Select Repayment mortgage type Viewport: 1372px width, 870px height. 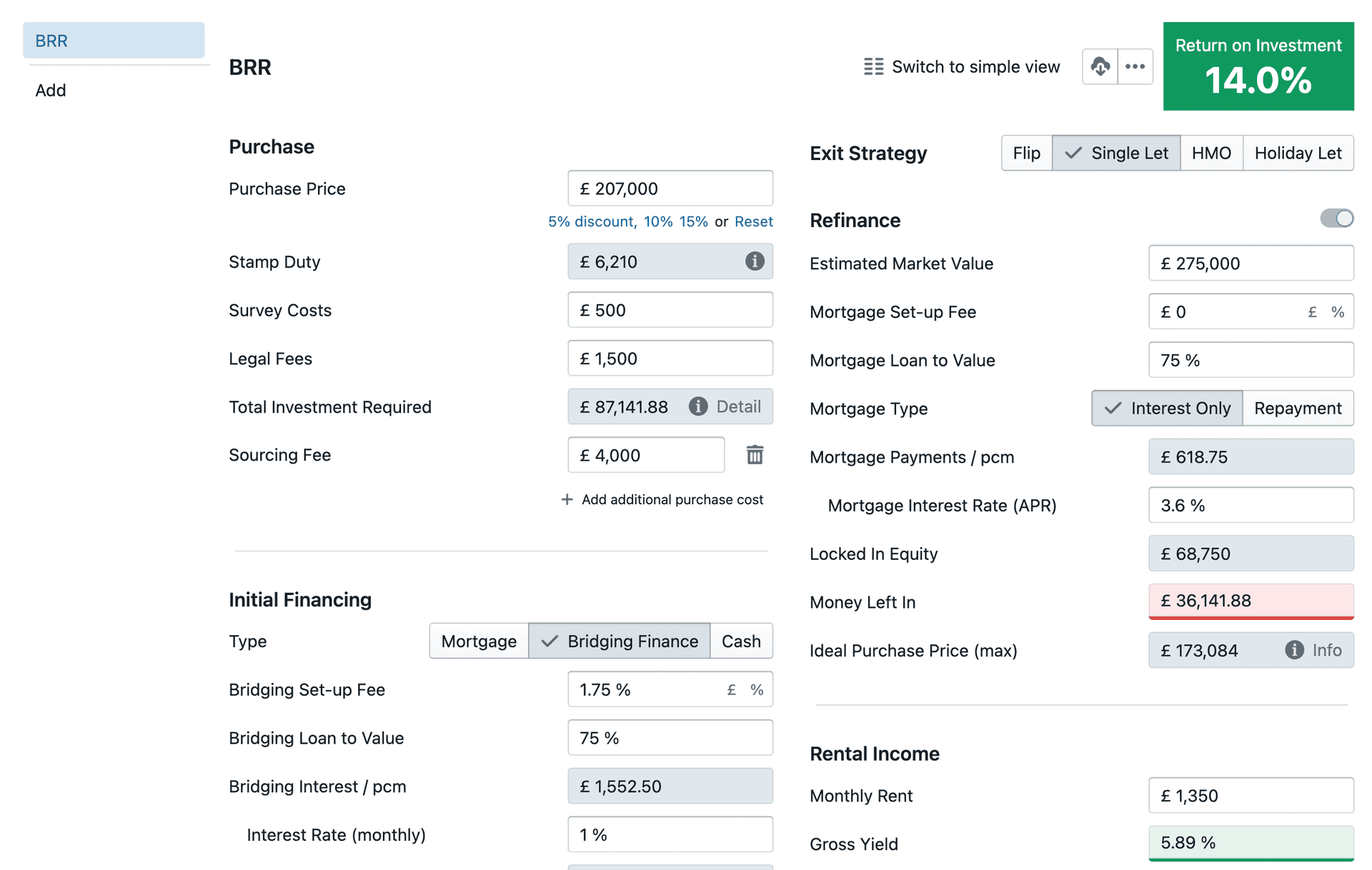[x=1298, y=408]
